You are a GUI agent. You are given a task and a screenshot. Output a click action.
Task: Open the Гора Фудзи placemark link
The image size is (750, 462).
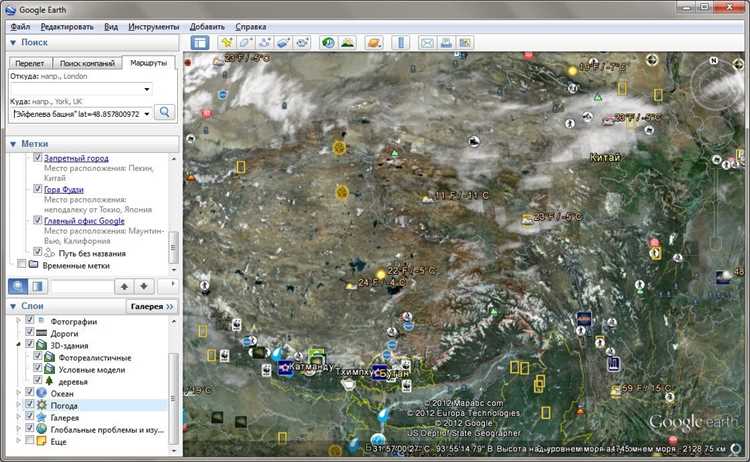[x=64, y=189]
